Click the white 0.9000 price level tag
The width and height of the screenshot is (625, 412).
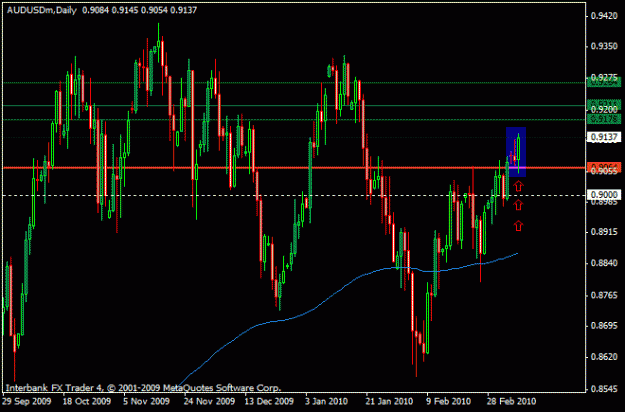[604, 195]
